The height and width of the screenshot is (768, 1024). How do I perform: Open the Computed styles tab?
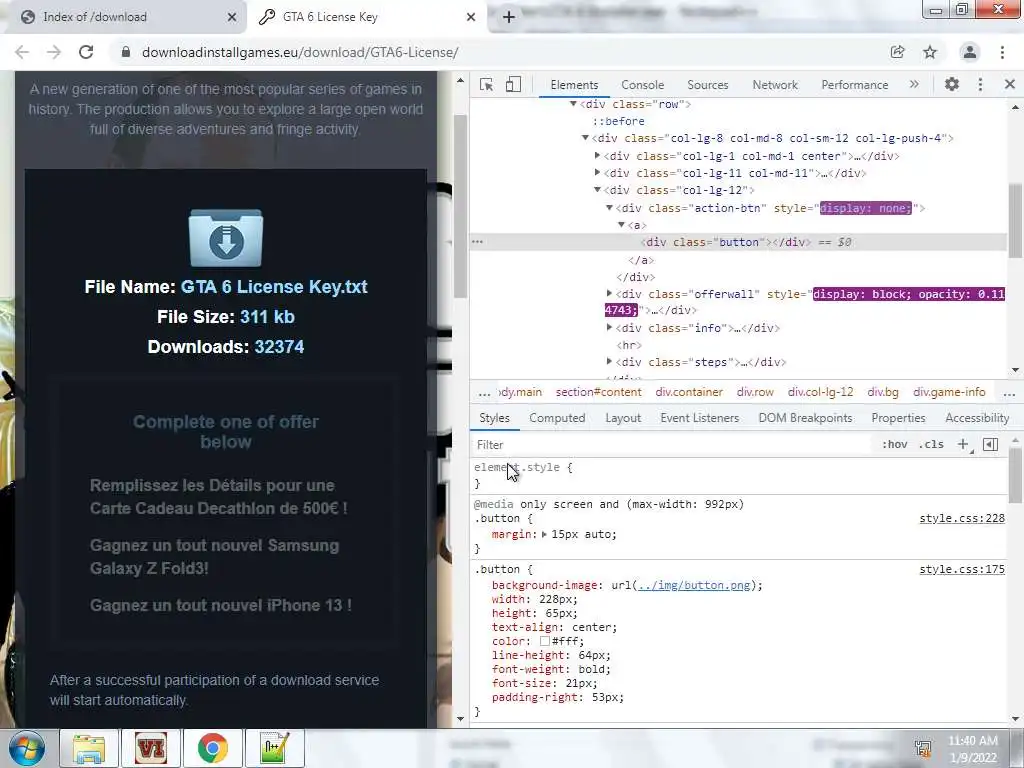point(557,418)
